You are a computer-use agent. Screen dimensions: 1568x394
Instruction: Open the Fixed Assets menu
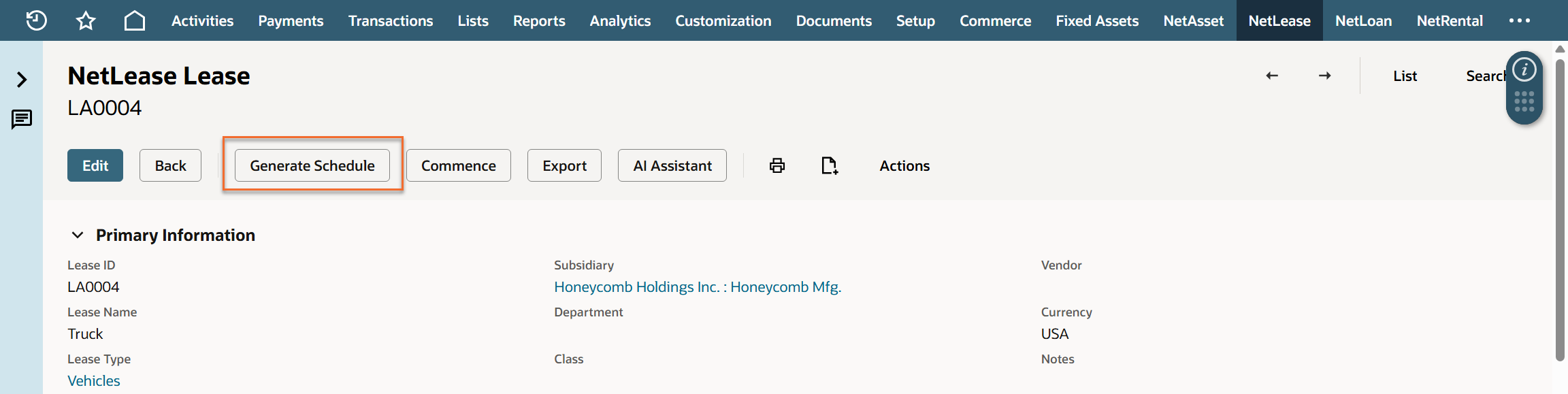point(1097,20)
